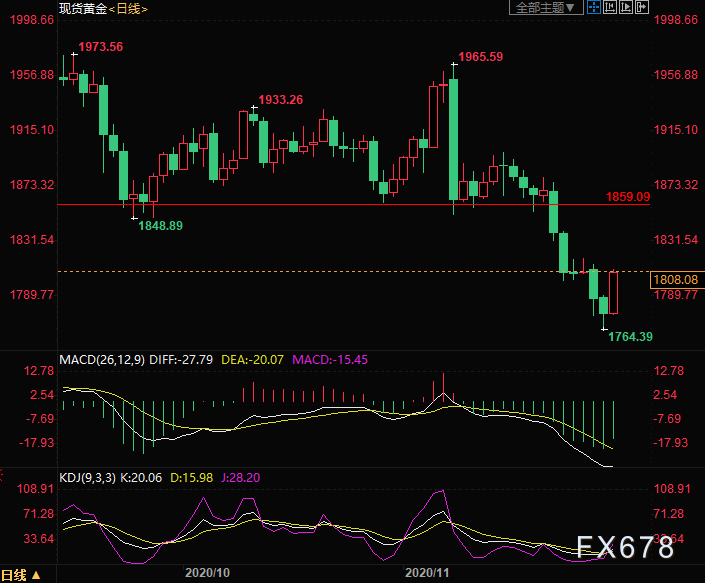Click the blue crosshair cursor icon
Image resolution: width=705 pixels, height=583 pixels.
coord(594,8)
